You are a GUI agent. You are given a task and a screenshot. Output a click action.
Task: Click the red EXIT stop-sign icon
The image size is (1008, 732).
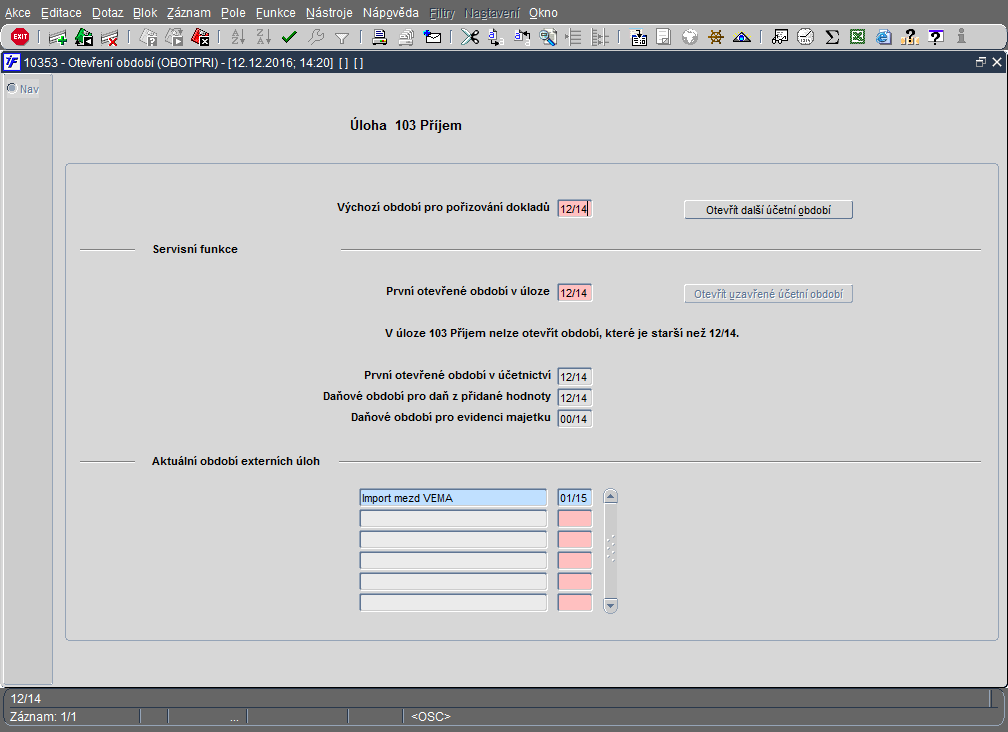tap(20, 37)
